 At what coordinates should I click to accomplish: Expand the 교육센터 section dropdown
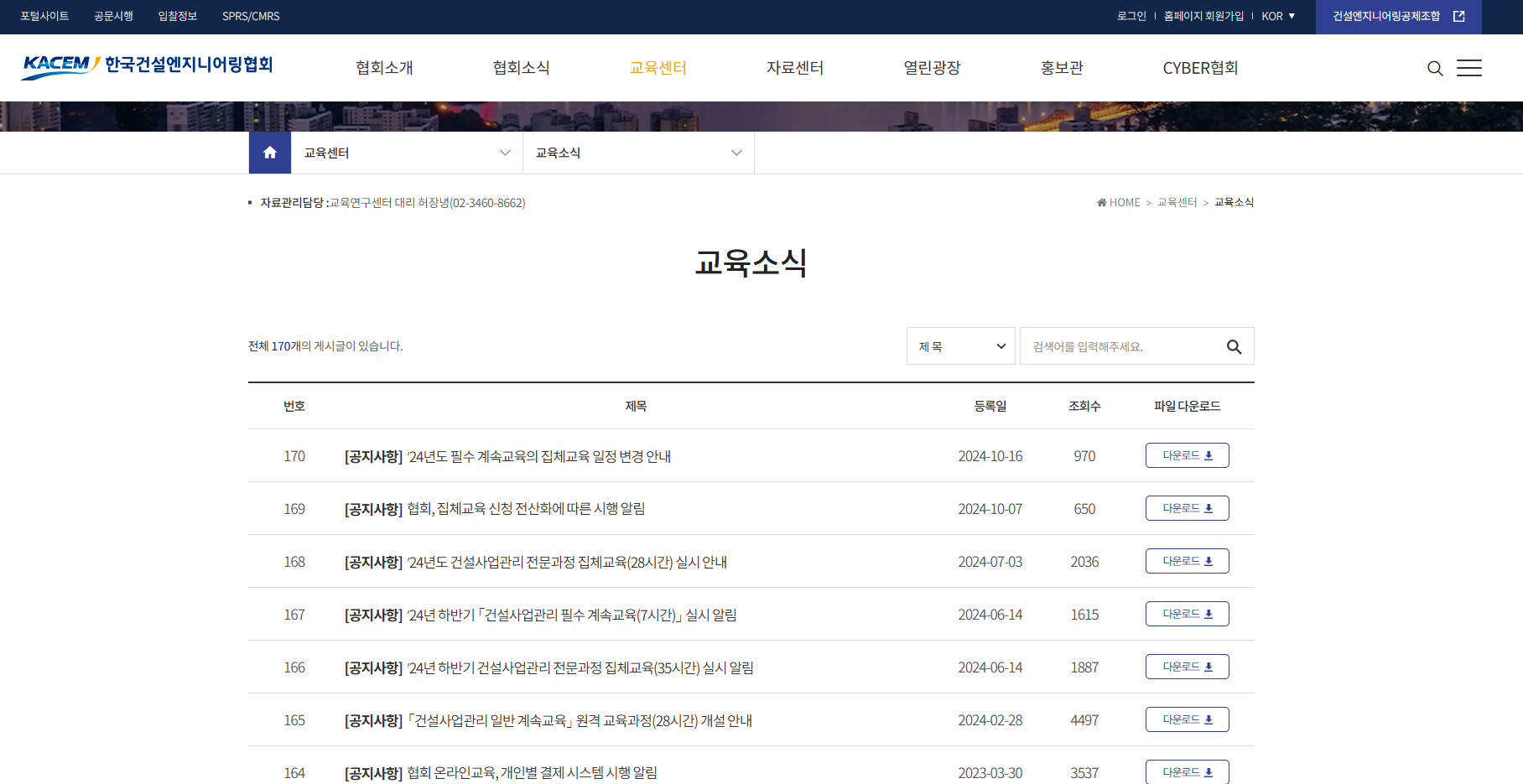[407, 153]
